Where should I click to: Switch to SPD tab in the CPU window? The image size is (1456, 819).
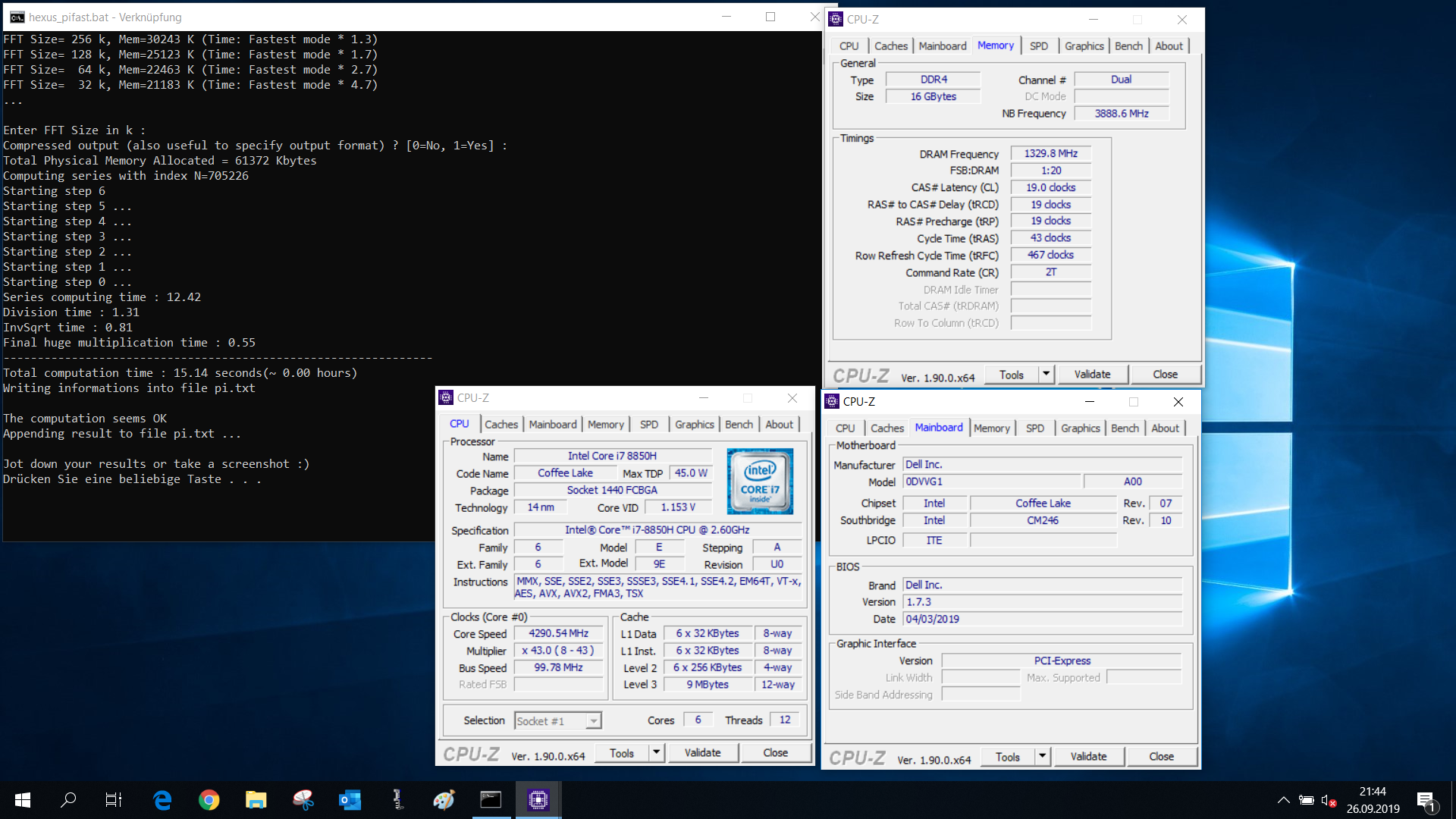(x=649, y=425)
